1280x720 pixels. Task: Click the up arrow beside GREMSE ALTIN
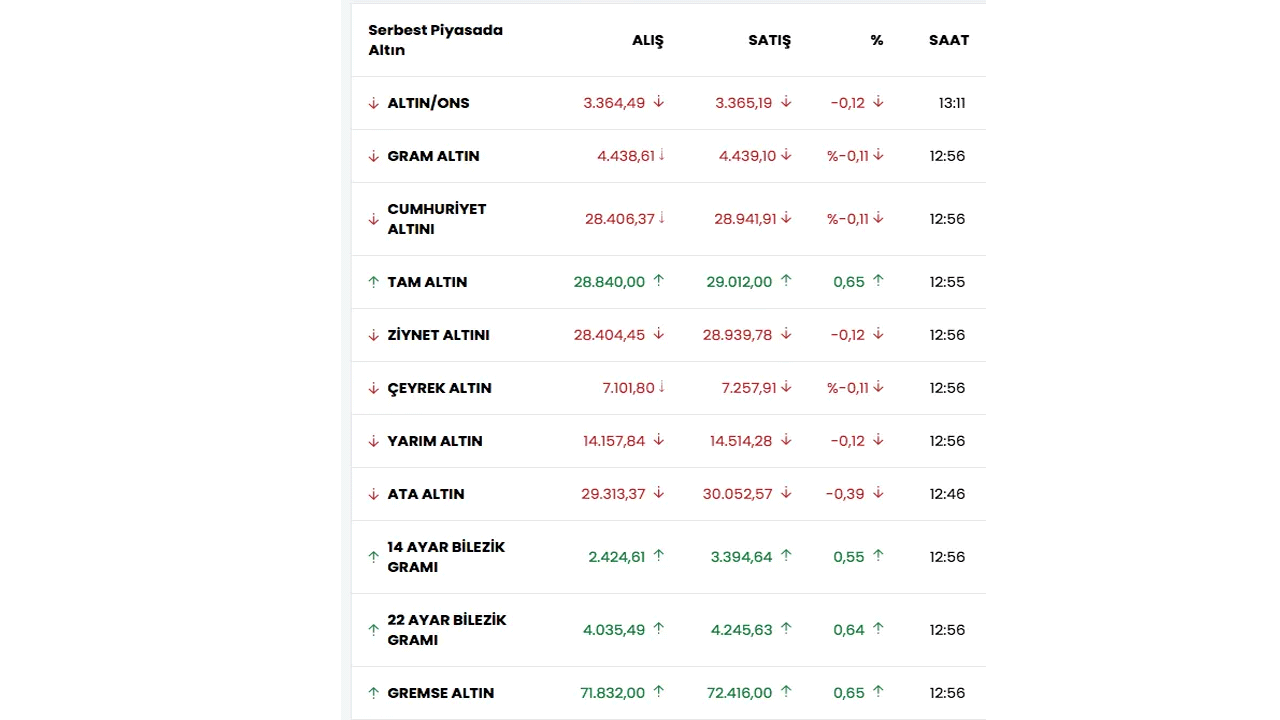click(374, 693)
